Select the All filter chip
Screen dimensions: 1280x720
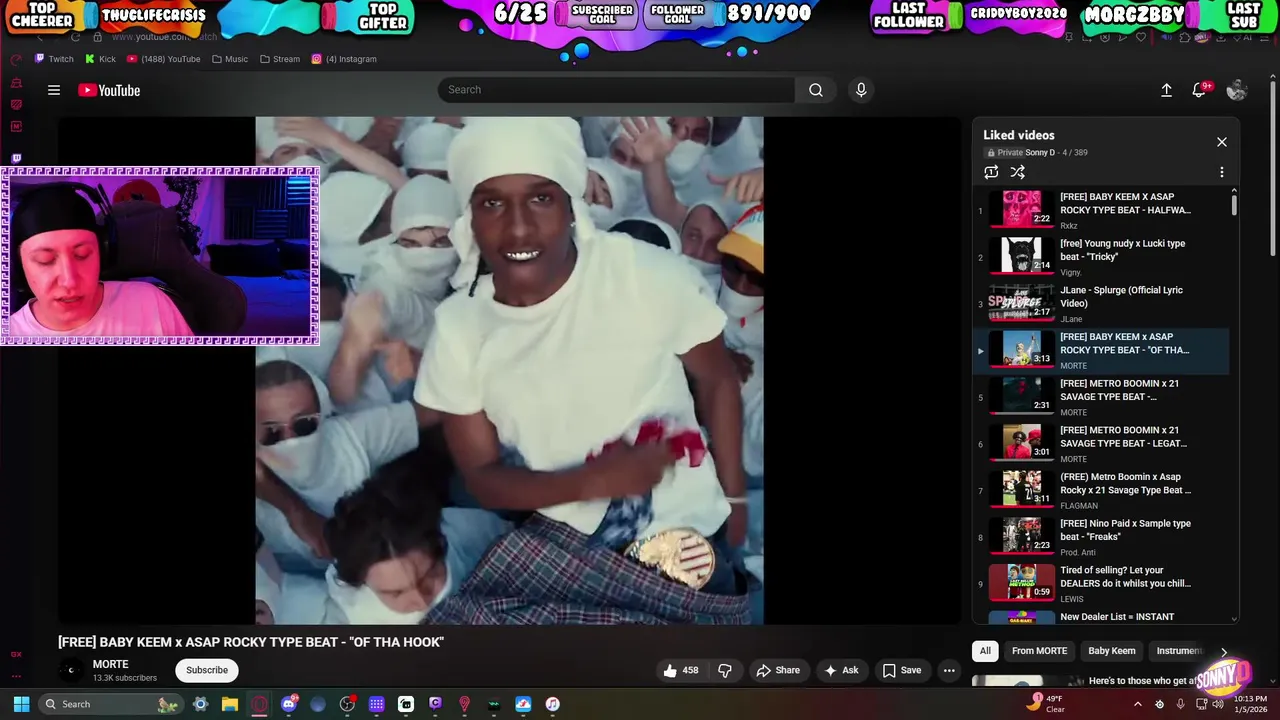tap(985, 651)
